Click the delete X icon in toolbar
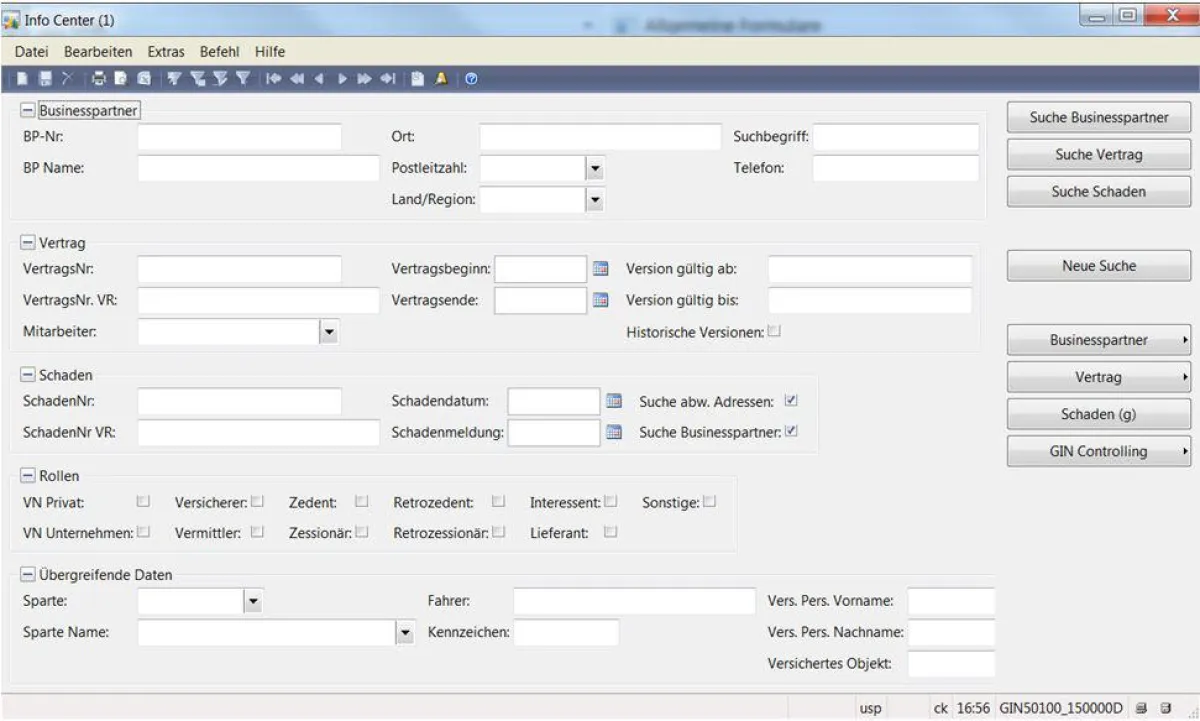Viewport: 1200px width, 721px height. tap(66, 80)
